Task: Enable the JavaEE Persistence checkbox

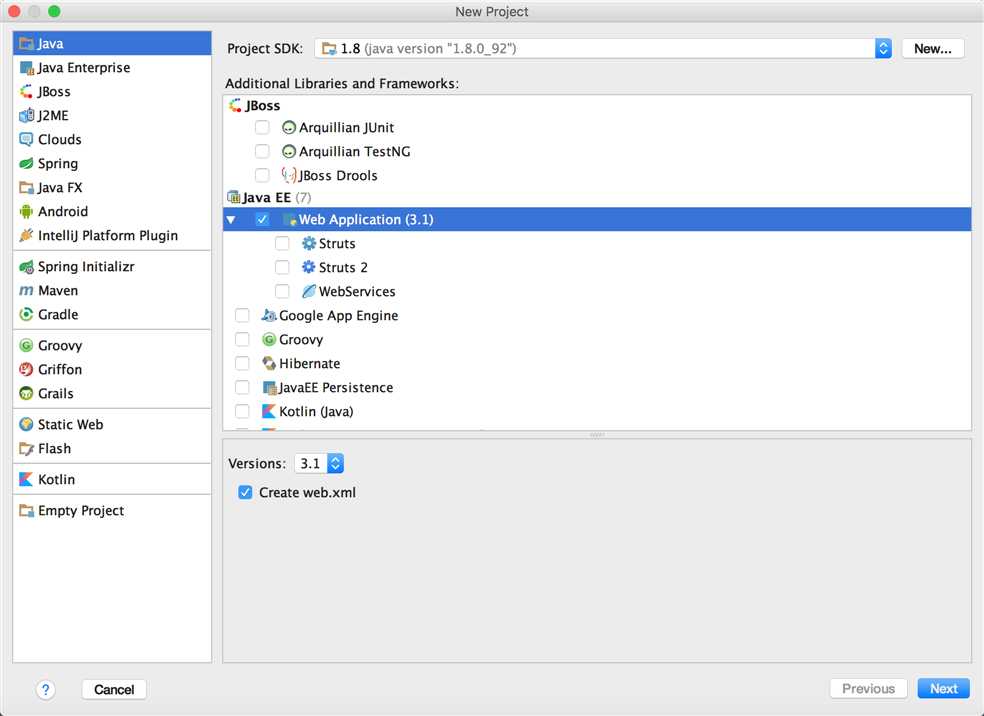Action: [x=242, y=388]
